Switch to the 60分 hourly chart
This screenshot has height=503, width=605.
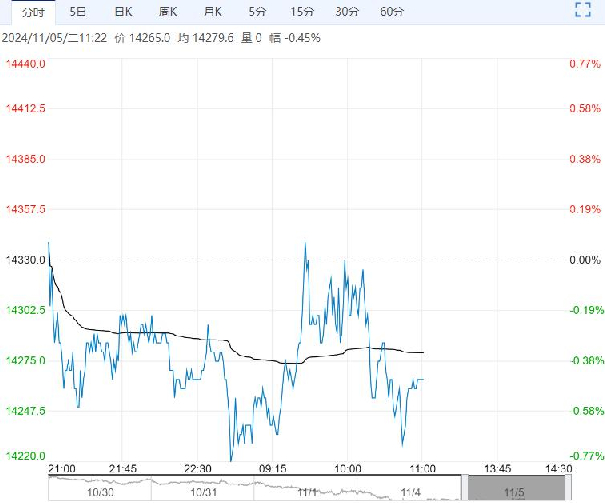[393, 12]
